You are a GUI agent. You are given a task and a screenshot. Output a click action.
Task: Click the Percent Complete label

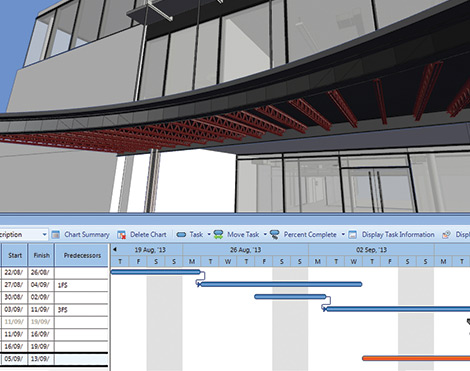pyautogui.click(x=310, y=235)
